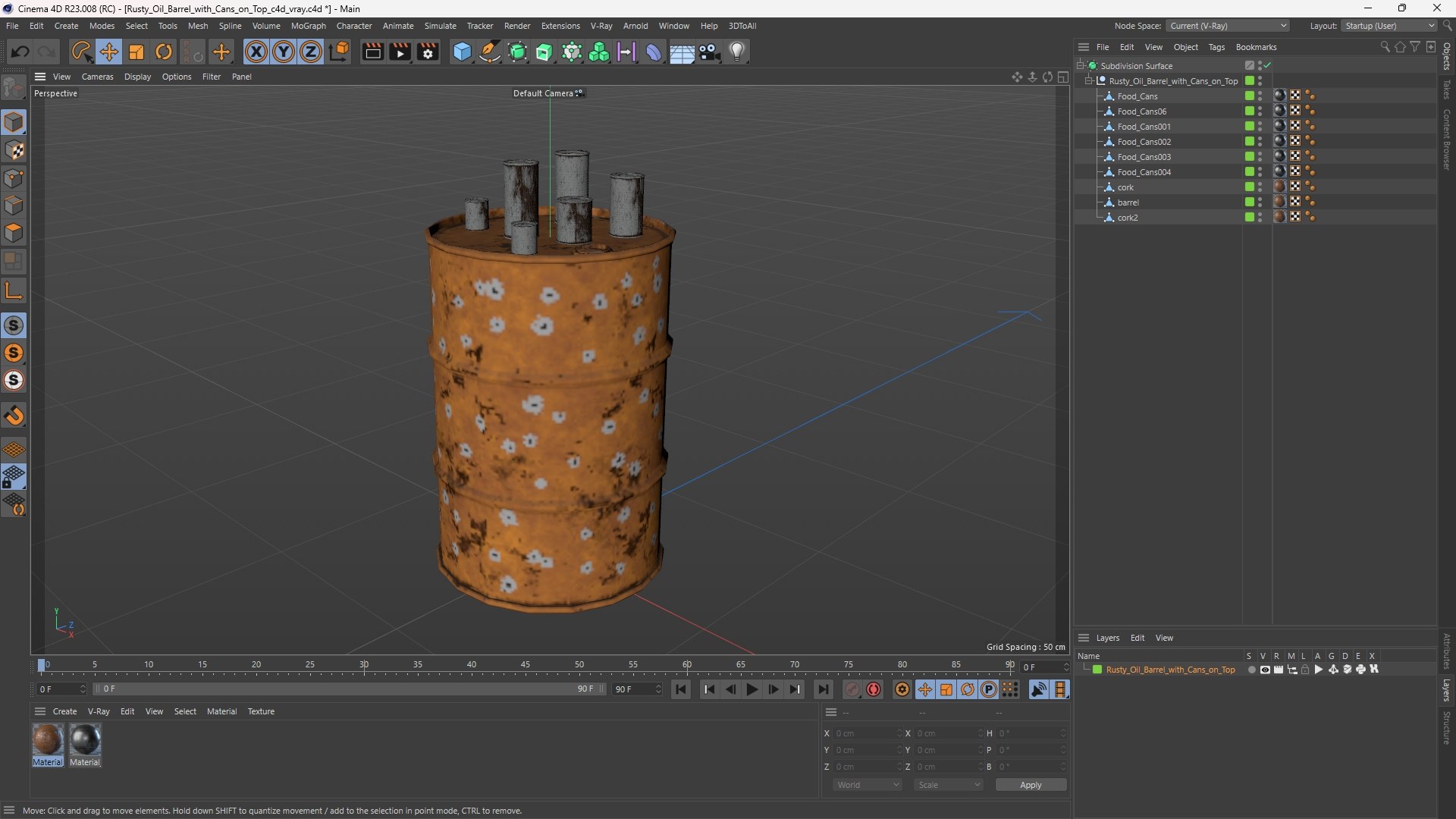Image resolution: width=1456 pixels, height=819 pixels.
Task: Add a Light object bulb icon
Action: click(x=737, y=52)
